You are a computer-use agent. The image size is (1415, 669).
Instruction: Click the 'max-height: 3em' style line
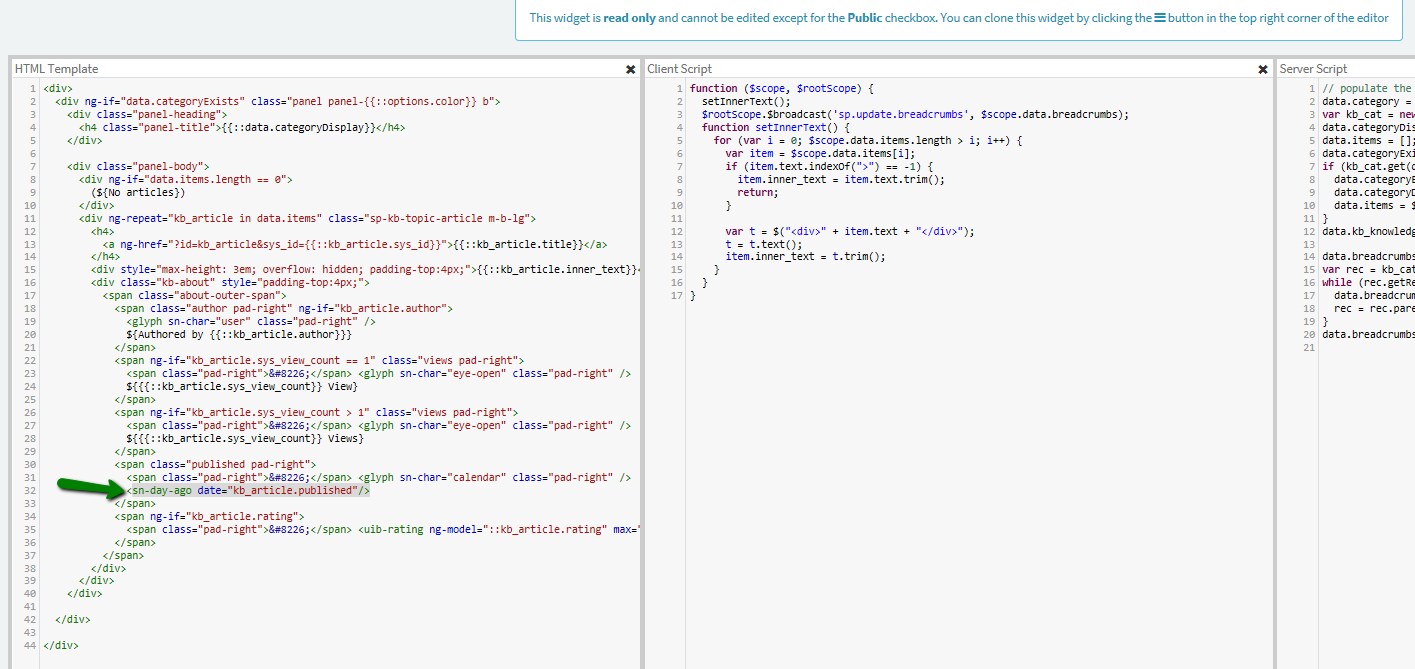365,270
